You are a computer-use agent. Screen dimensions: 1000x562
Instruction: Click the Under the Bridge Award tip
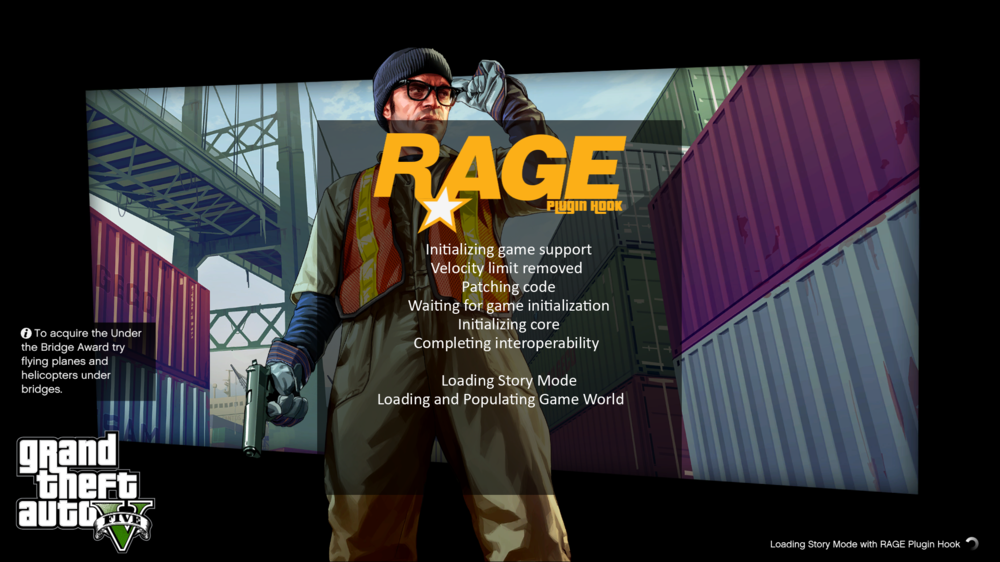[82, 361]
